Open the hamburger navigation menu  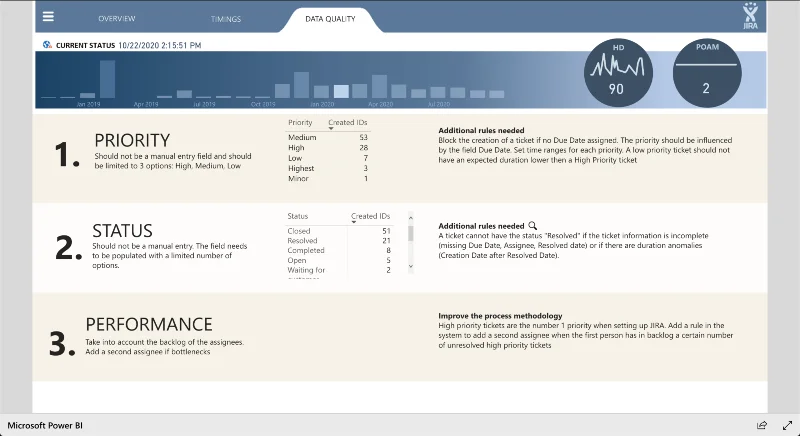[x=48, y=17]
